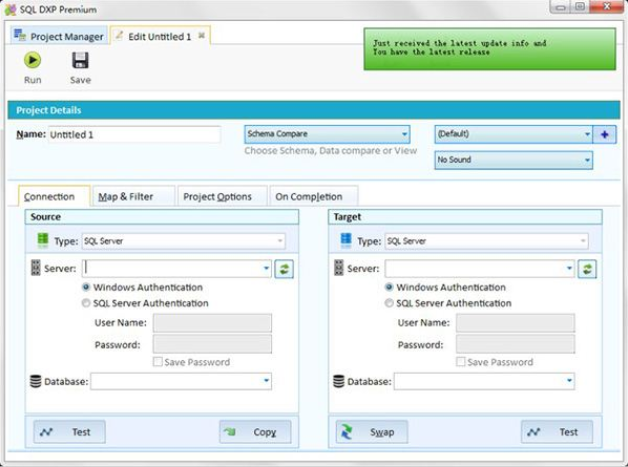Test the Source connection
Viewport: 628px width, 467px height.
(x=70, y=432)
